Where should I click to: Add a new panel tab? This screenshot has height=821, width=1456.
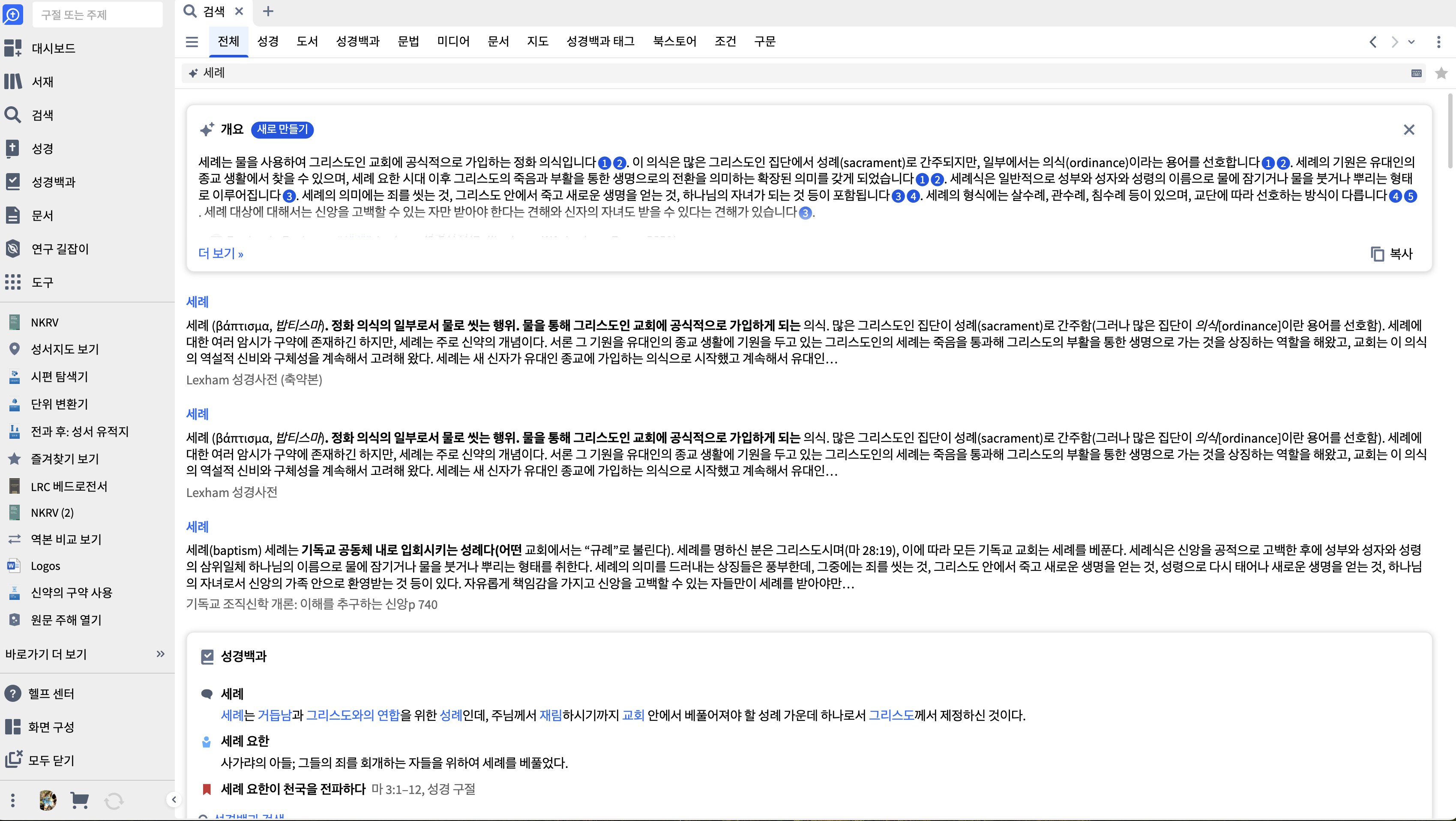point(269,11)
